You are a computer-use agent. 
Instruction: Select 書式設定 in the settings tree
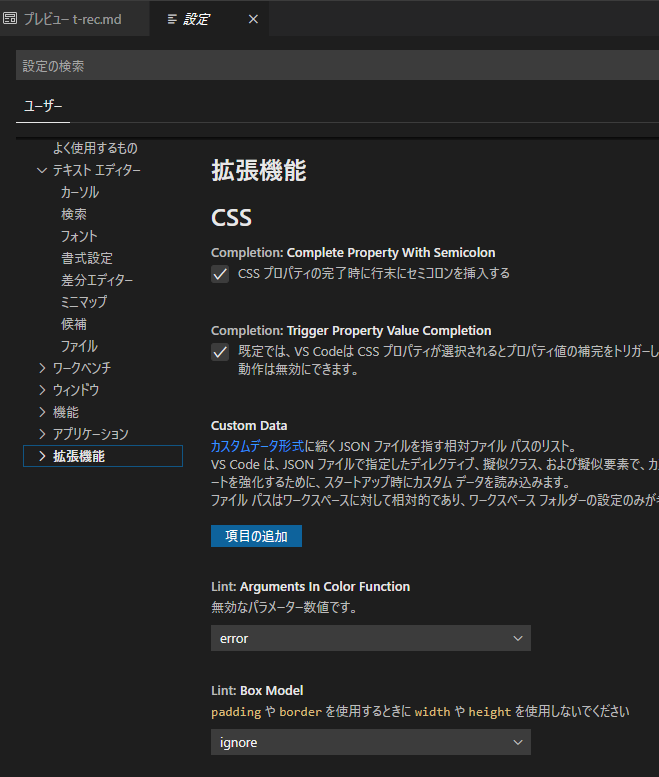(87, 258)
